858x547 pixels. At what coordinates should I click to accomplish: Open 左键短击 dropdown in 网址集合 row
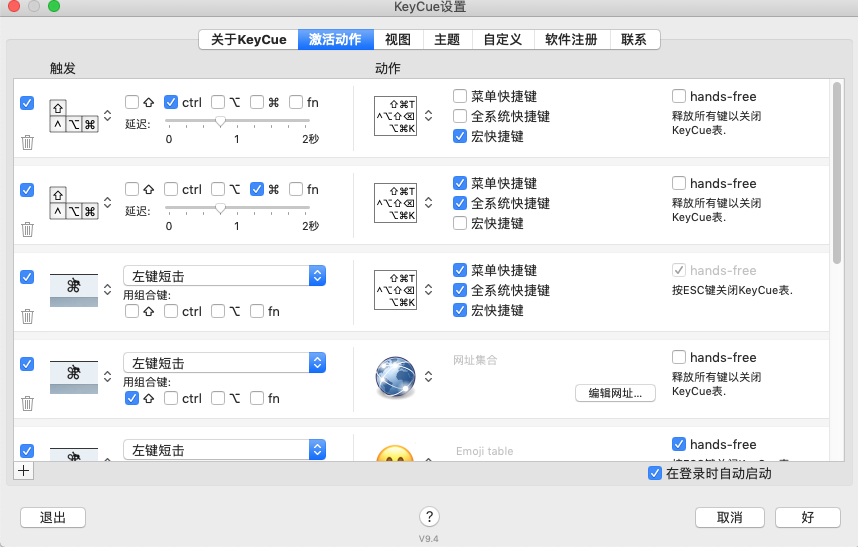tap(224, 363)
